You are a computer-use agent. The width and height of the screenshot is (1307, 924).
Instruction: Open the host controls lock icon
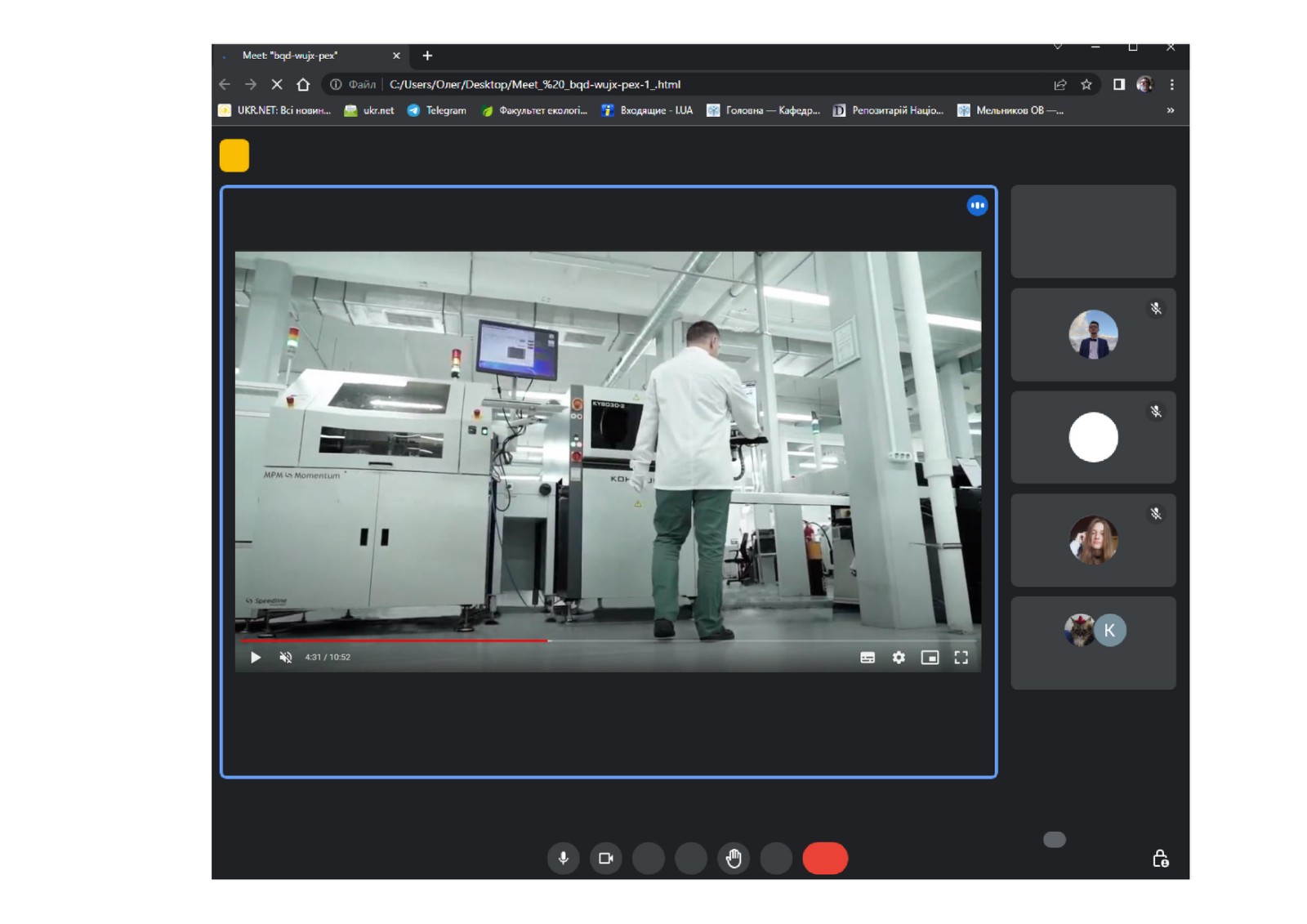point(1160,859)
